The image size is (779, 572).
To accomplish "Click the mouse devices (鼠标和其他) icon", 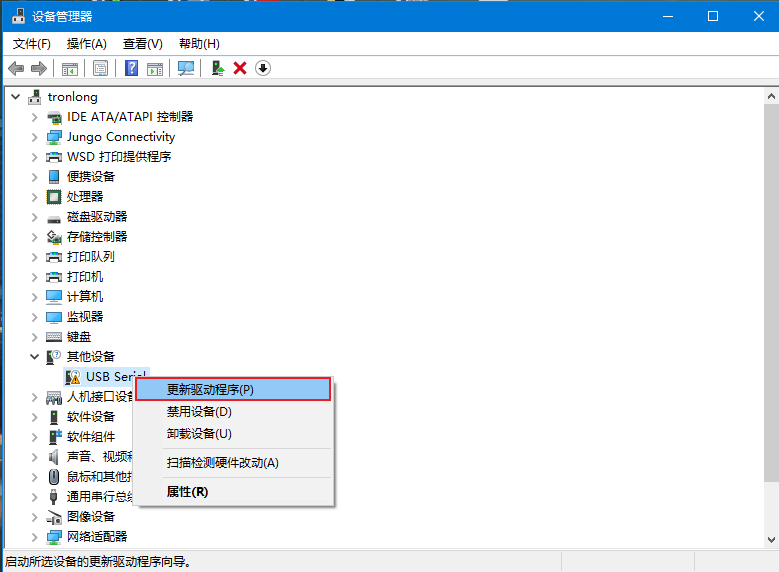I will tap(54, 477).
